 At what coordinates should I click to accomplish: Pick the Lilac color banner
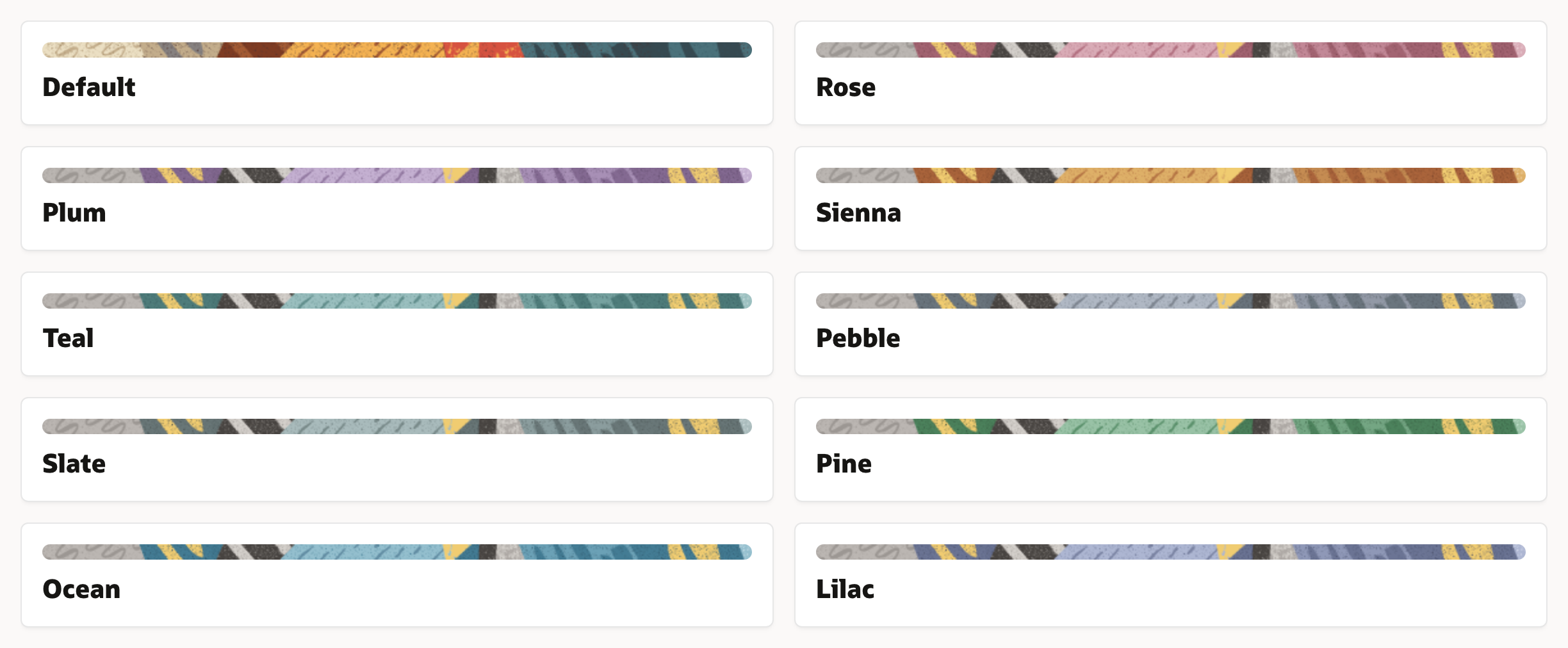[x=1170, y=552]
